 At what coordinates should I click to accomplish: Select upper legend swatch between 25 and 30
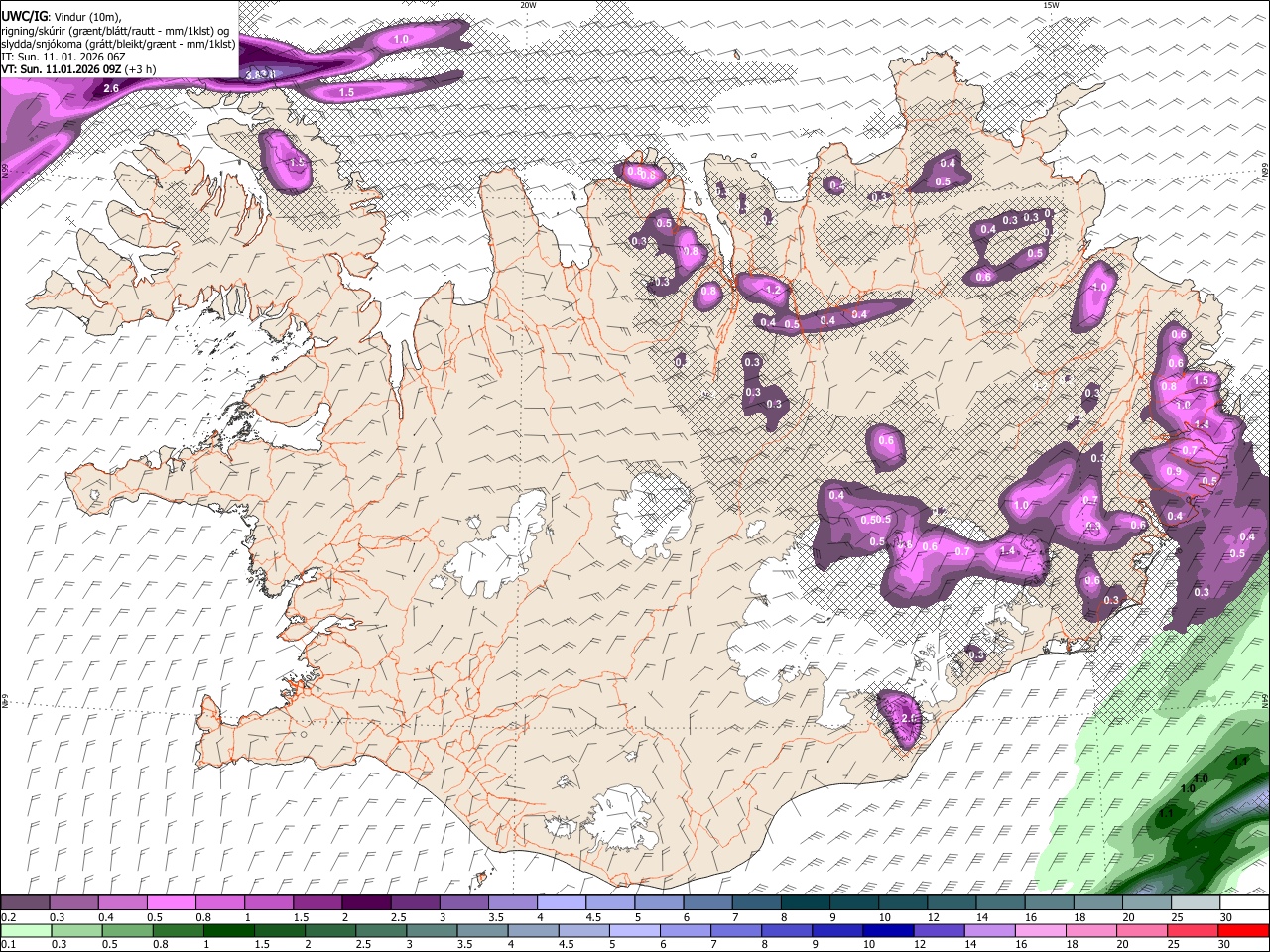[x=1196, y=902]
